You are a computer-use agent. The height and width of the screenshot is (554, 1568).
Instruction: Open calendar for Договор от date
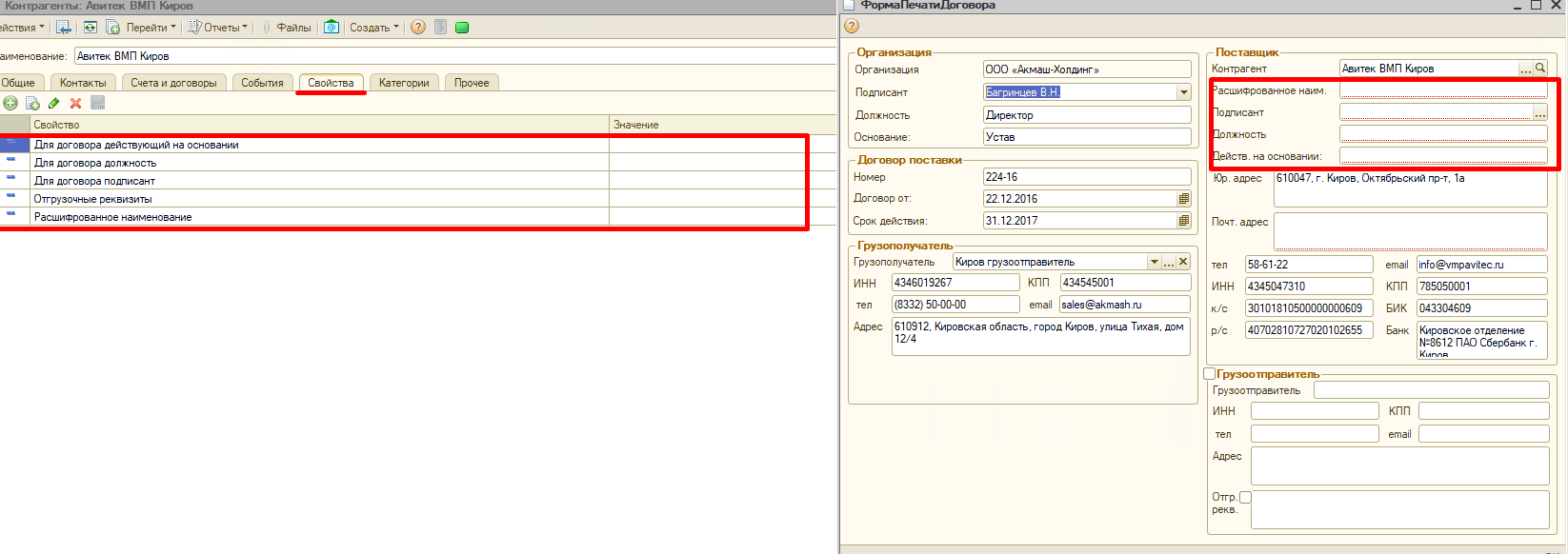[x=1183, y=199]
